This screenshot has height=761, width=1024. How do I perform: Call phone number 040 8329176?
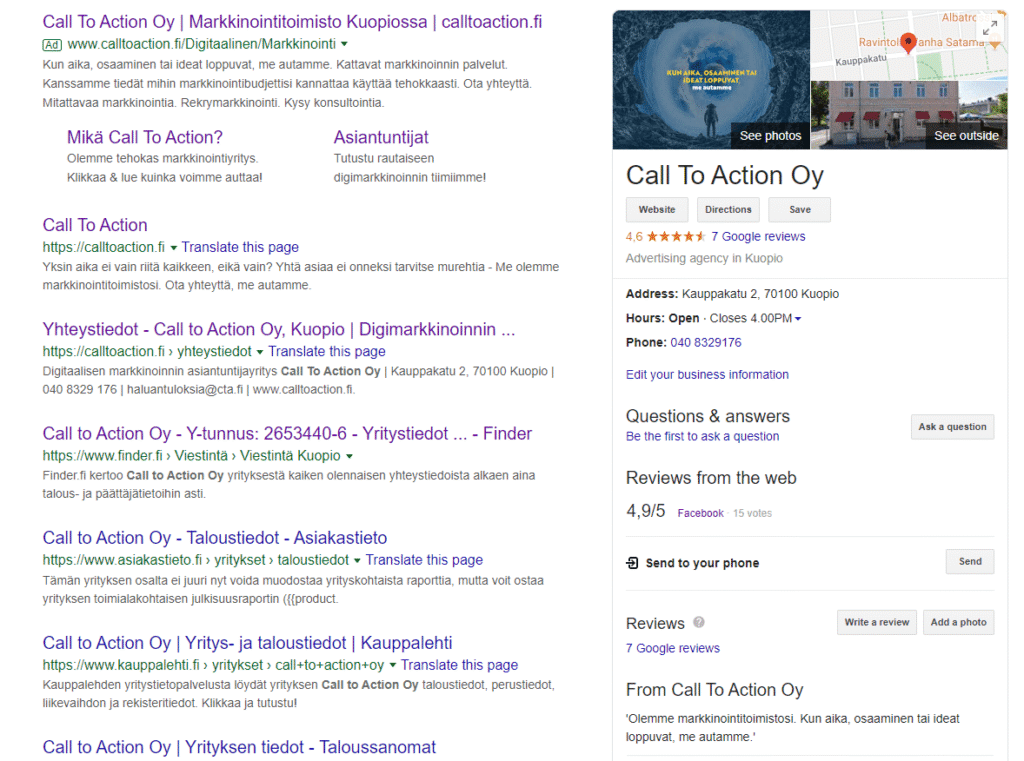(705, 342)
